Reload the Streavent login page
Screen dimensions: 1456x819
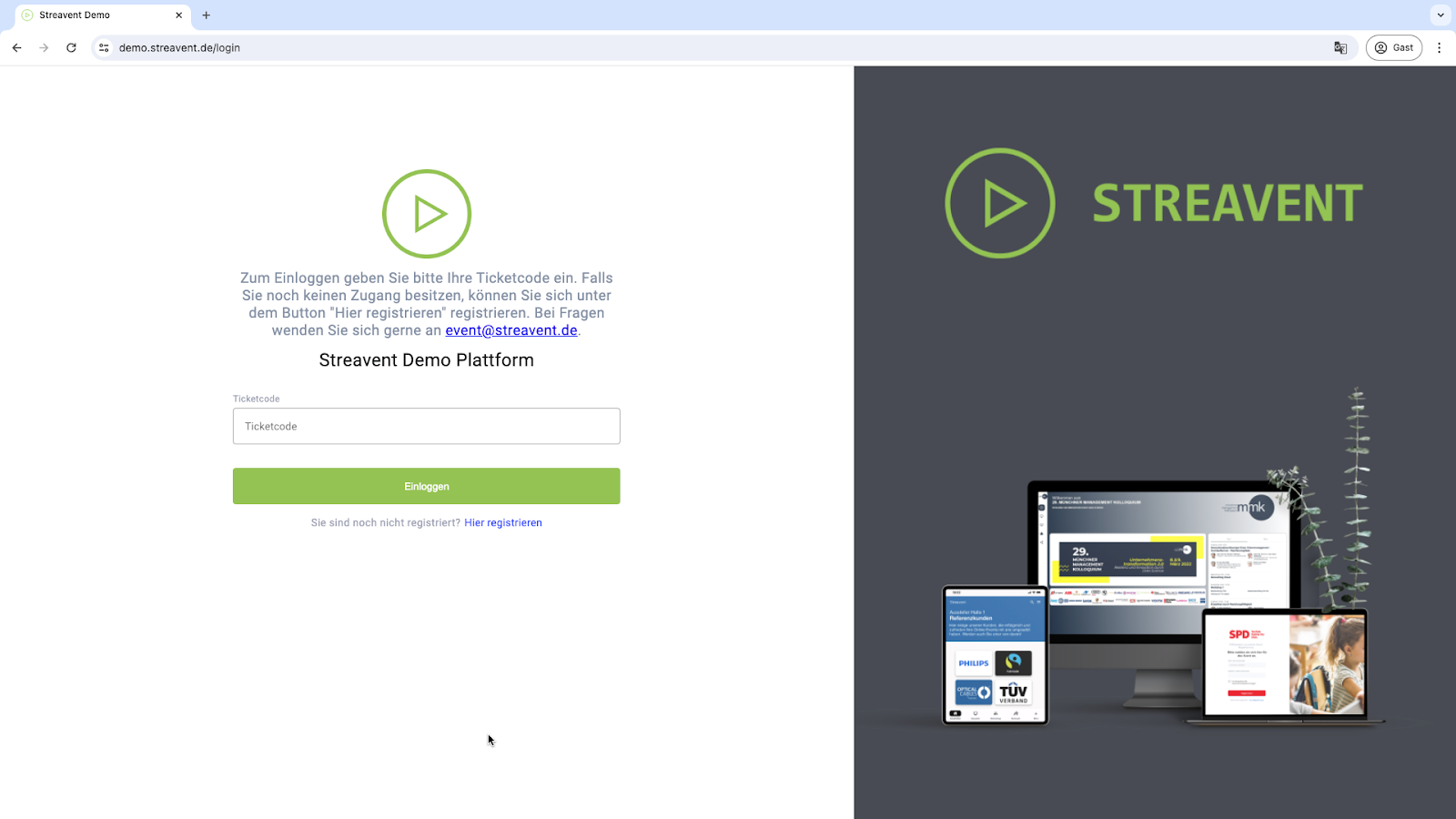click(x=71, y=47)
